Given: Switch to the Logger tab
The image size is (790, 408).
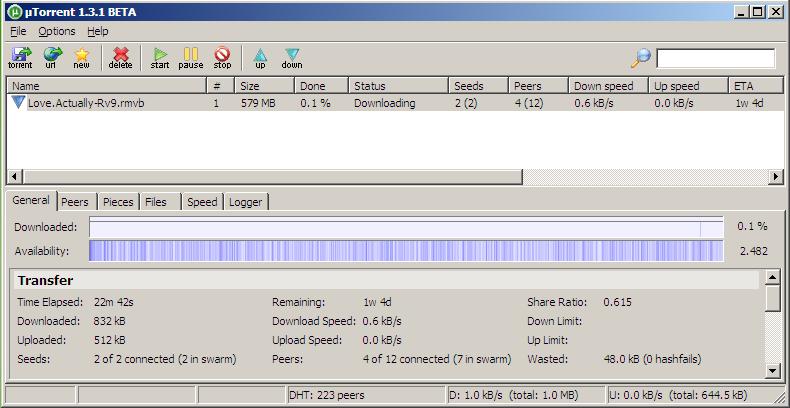Looking at the screenshot, I should click(x=245, y=202).
